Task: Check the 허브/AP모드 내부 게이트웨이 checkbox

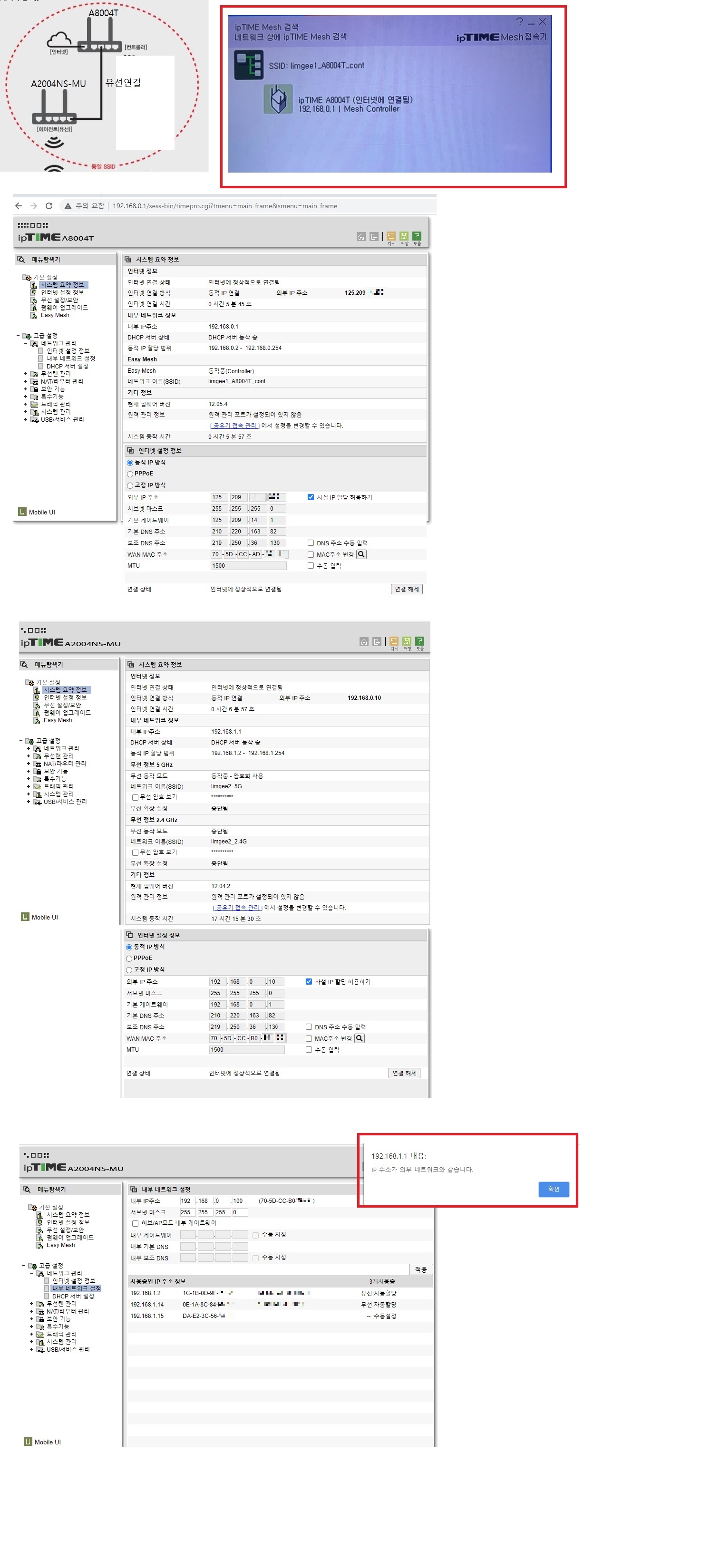Action: (x=135, y=1223)
